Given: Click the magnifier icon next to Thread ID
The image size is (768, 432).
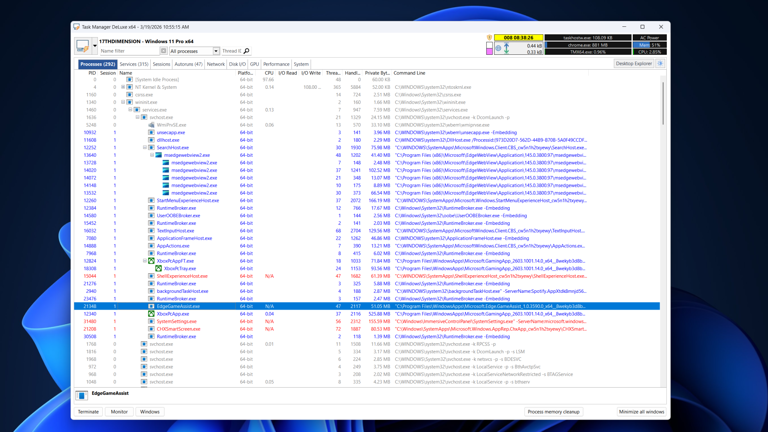Looking at the screenshot, I should point(246,51).
